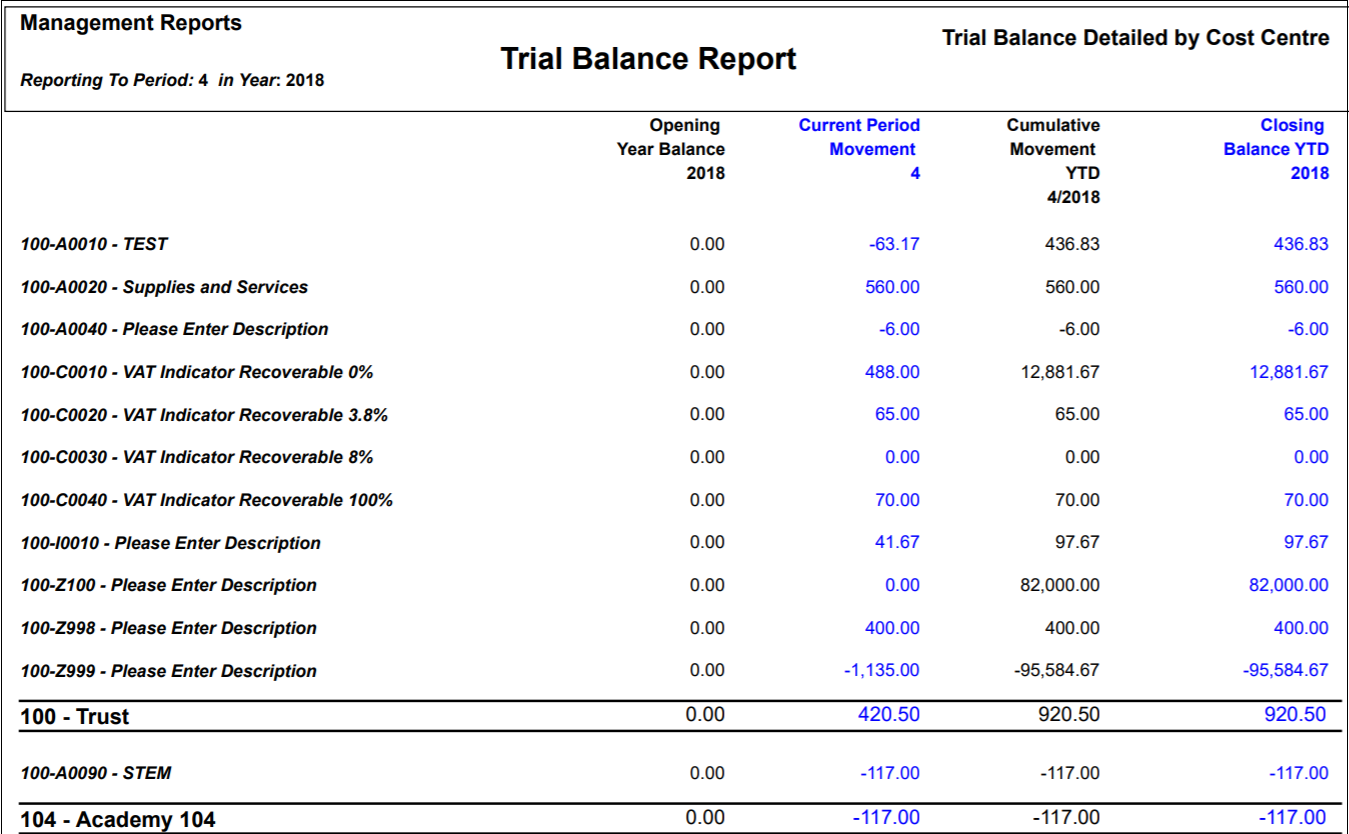
Task: Select 100-Z999 - Please Enter Description
Action: (168, 671)
